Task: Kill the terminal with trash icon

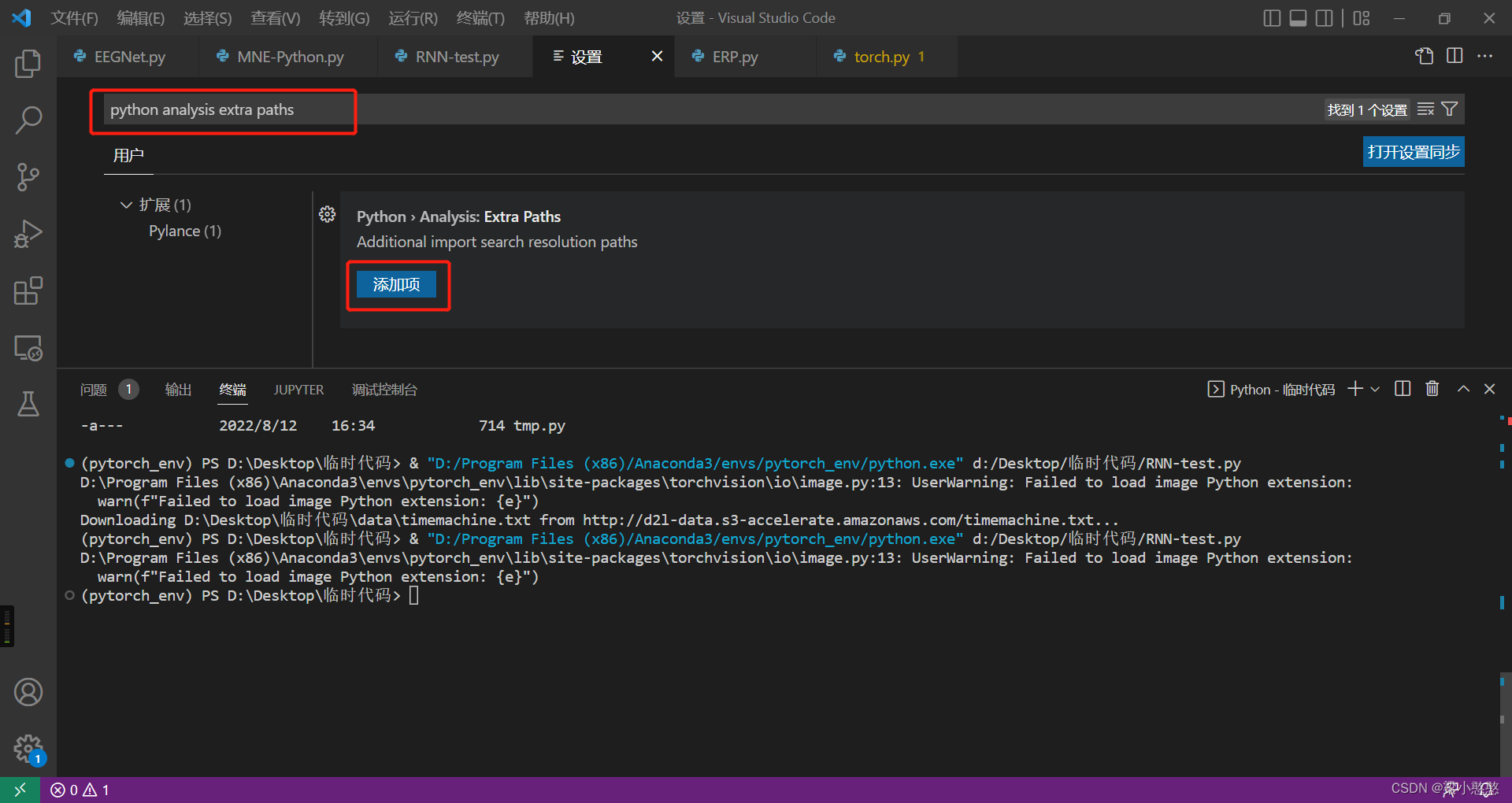Action: coord(1432,389)
